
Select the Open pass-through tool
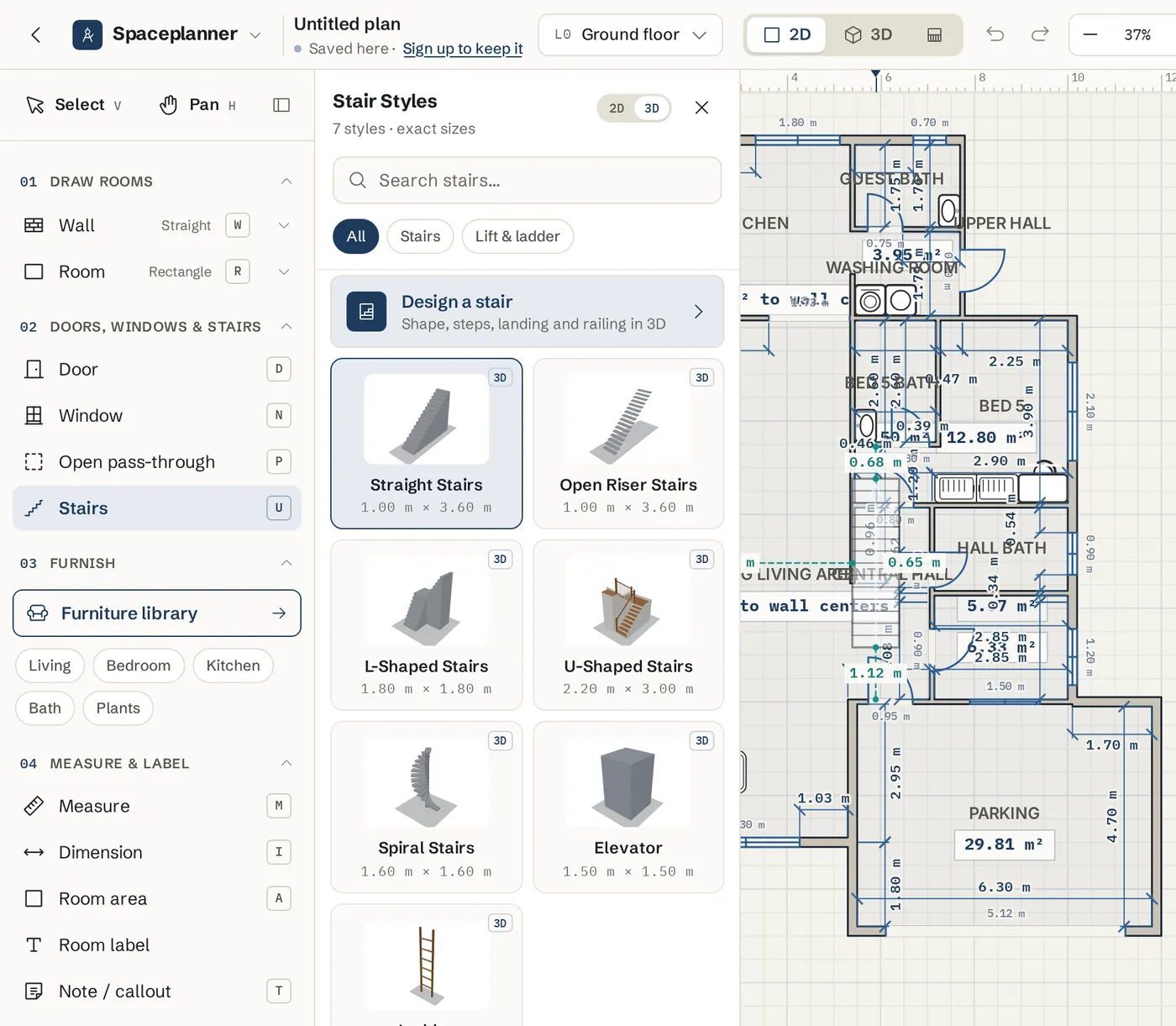pyautogui.click(x=157, y=461)
